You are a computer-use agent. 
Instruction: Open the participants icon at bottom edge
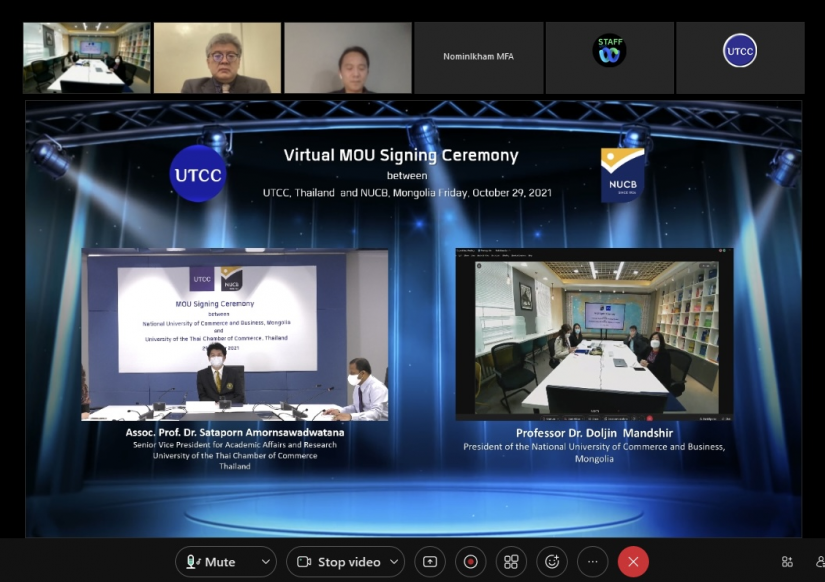pos(820,562)
